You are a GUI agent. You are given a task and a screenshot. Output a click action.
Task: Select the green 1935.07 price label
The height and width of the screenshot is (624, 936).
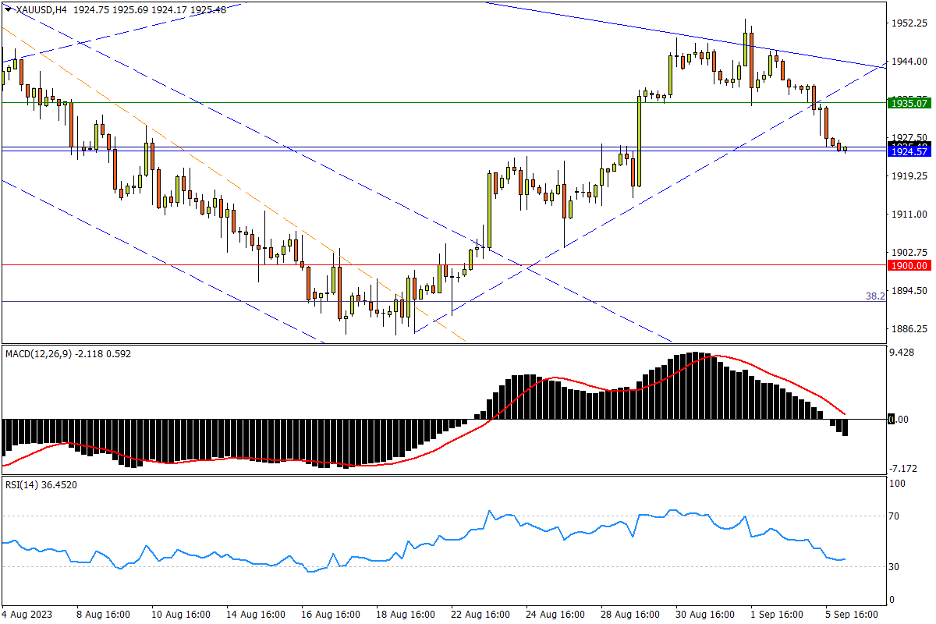tap(909, 103)
